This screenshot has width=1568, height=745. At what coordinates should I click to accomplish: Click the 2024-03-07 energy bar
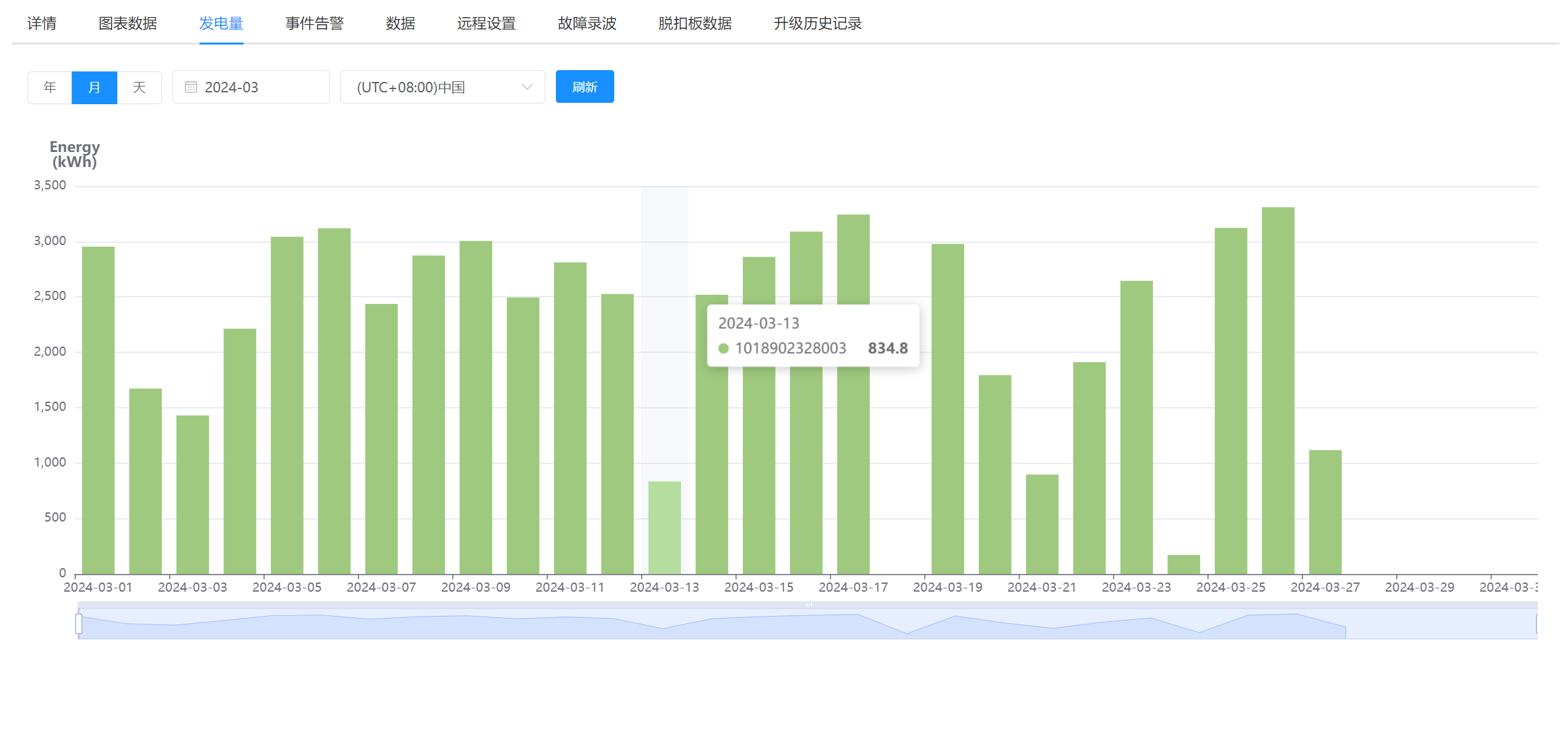click(x=382, y=439)
